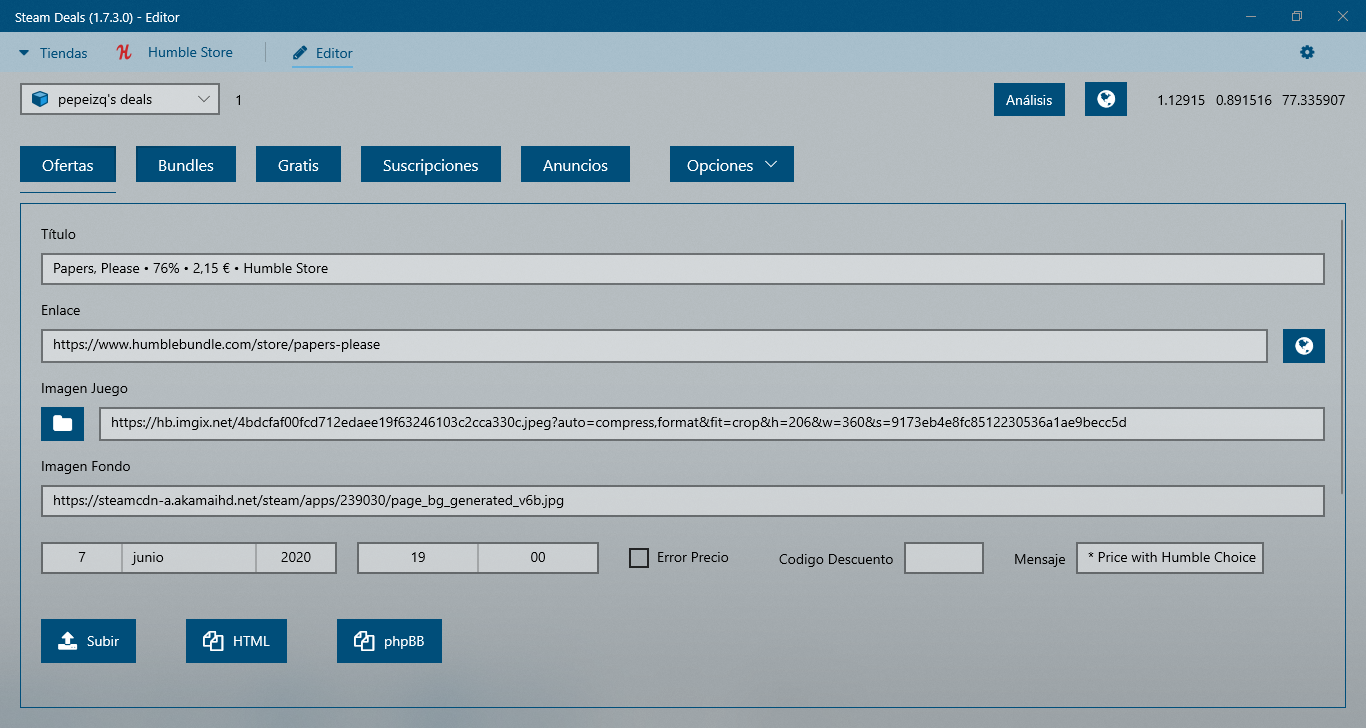
Task: Click the copy icon on phpBB button
Action: click(x=364, y=641)
